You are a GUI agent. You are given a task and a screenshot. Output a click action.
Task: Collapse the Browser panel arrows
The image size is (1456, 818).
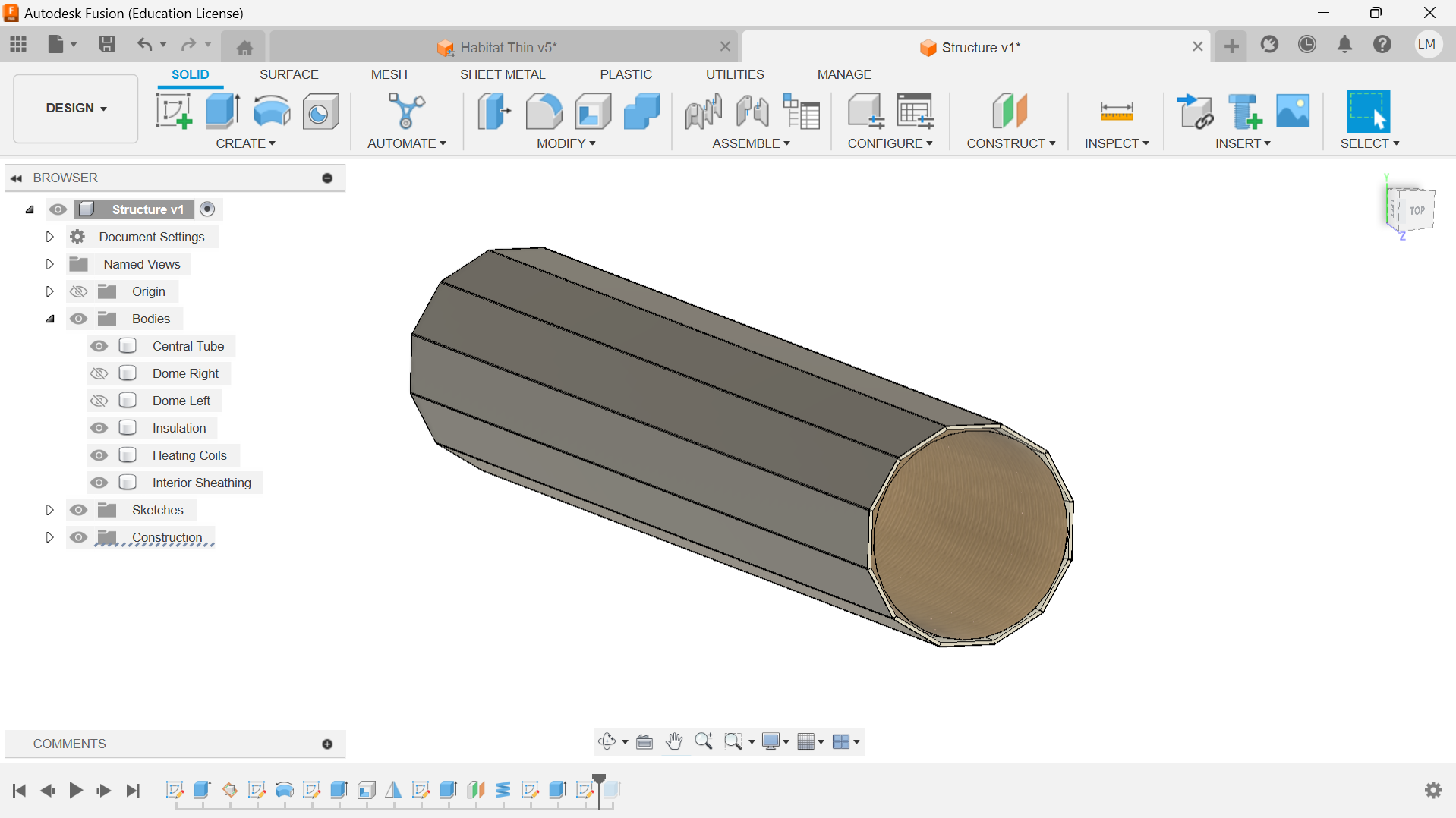point(16,178)
